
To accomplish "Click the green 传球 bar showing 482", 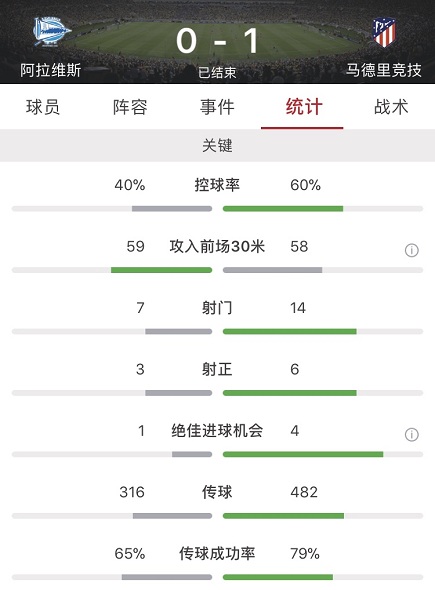I will tap(283, 516).
